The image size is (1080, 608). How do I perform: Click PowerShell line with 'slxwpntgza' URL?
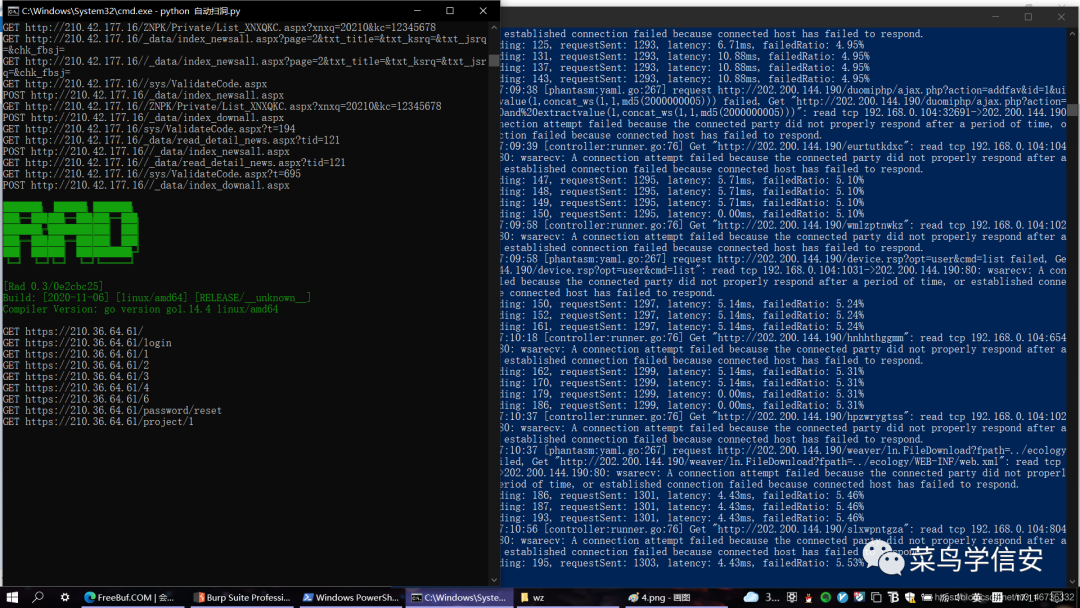tap(783, 529)
